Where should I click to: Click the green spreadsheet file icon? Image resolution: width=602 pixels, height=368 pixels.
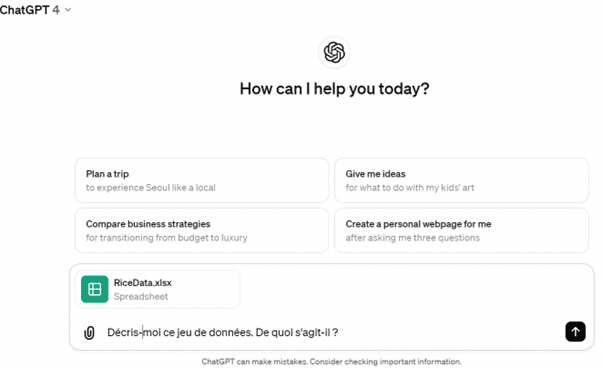[x=94, y=289]
